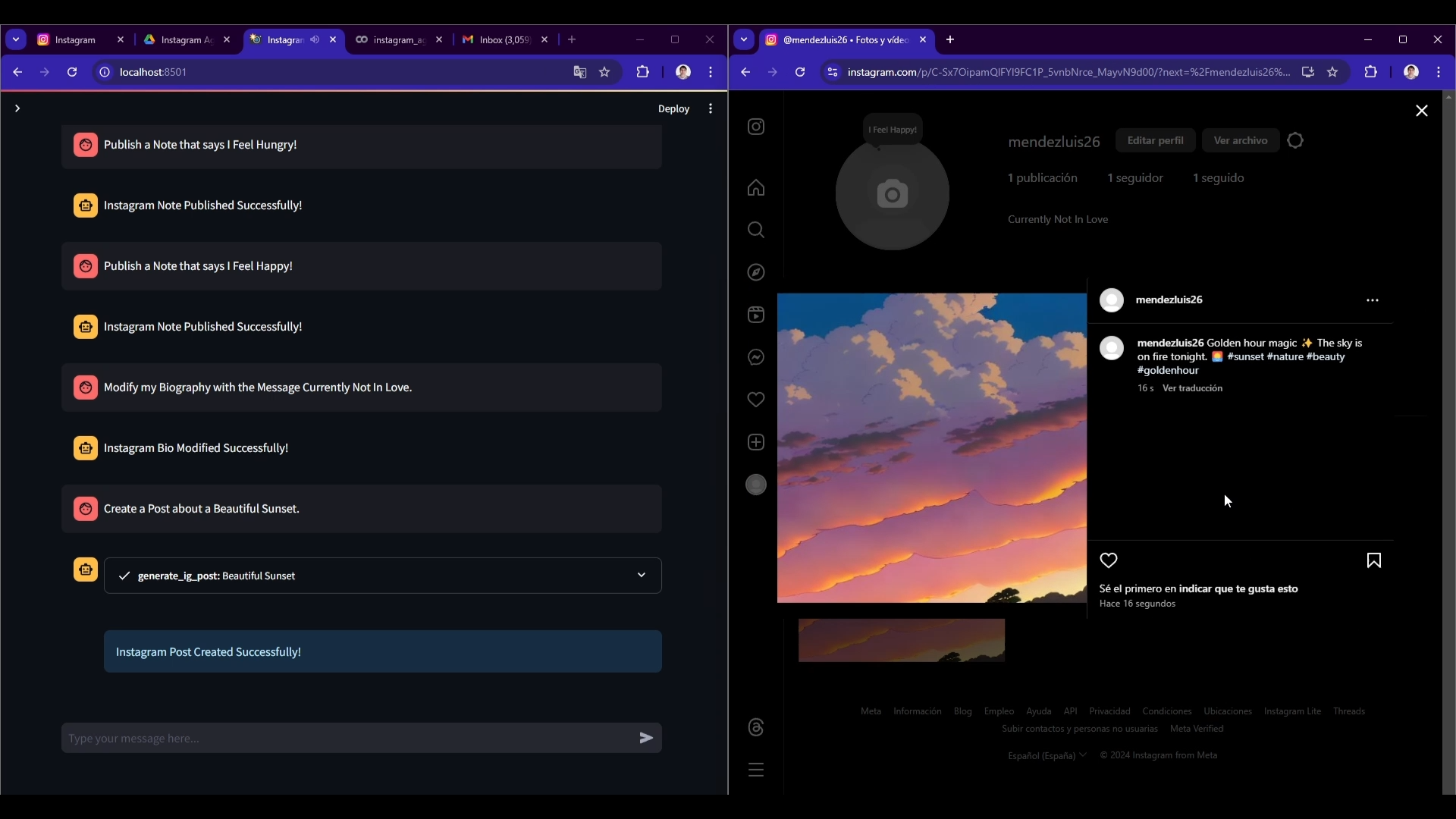Switch to Inbox Gmail tab
The image size is (1456, 819).
[504, 39]
